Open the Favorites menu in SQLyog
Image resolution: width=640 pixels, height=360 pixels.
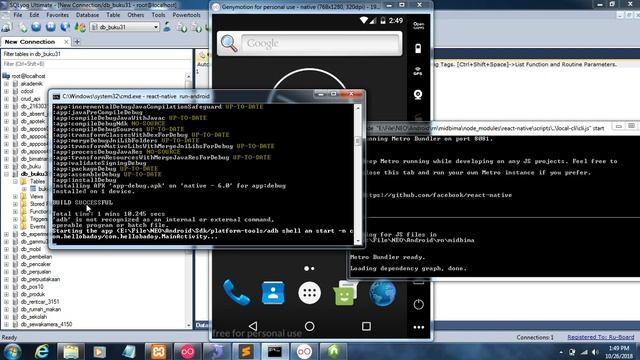58,15
